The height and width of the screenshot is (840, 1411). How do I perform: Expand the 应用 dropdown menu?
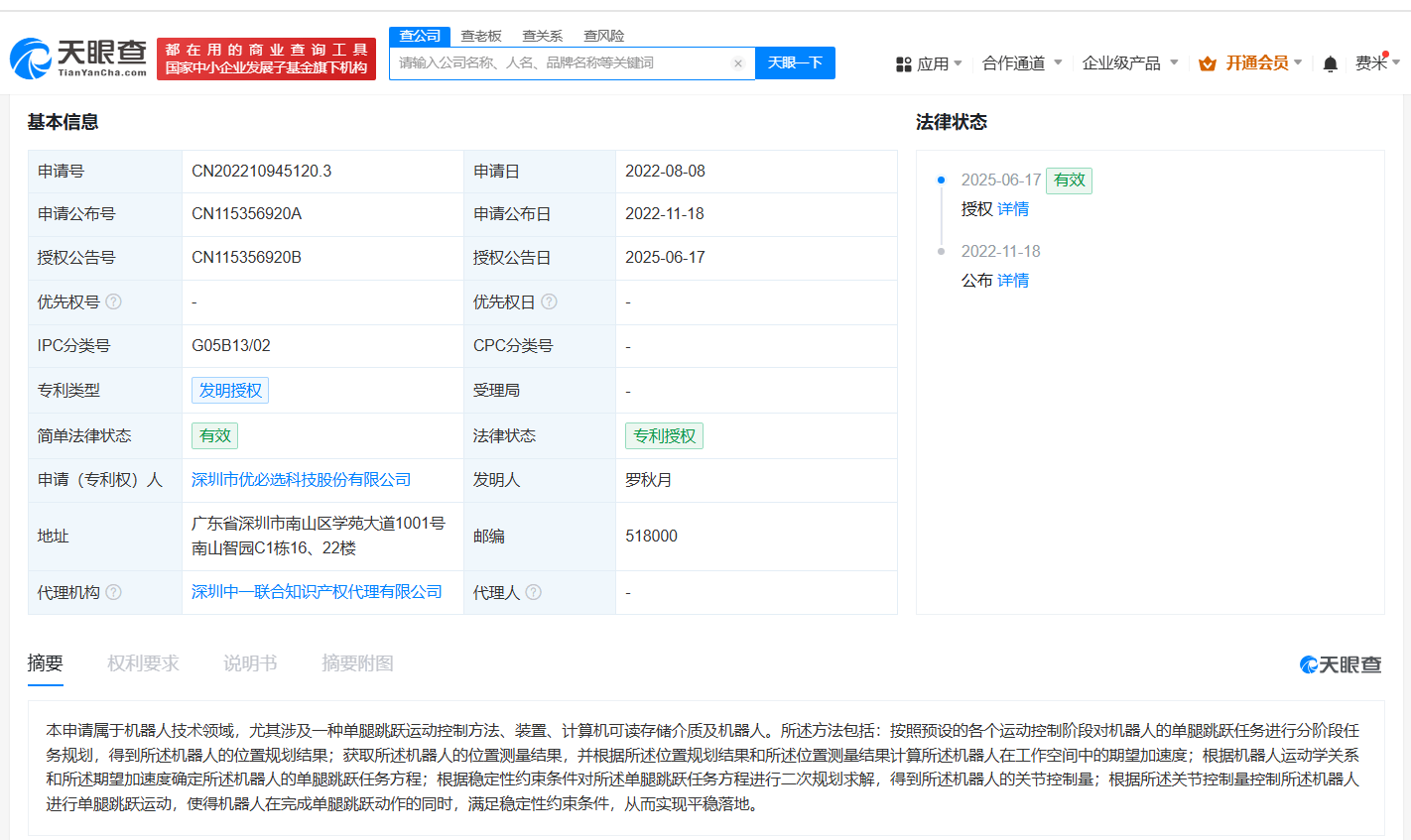click(930, 63)
